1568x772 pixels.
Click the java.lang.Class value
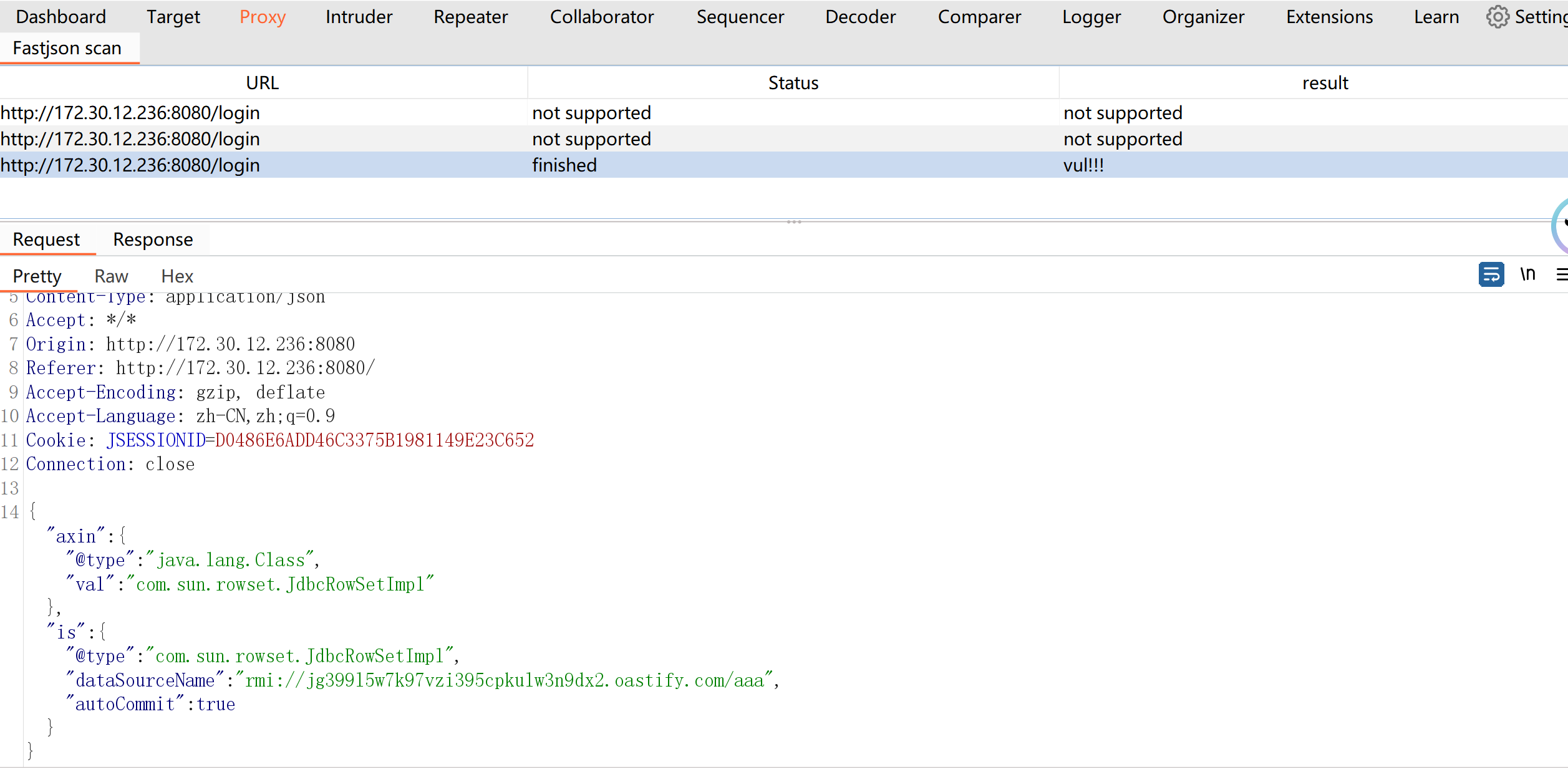click(231, 560)
